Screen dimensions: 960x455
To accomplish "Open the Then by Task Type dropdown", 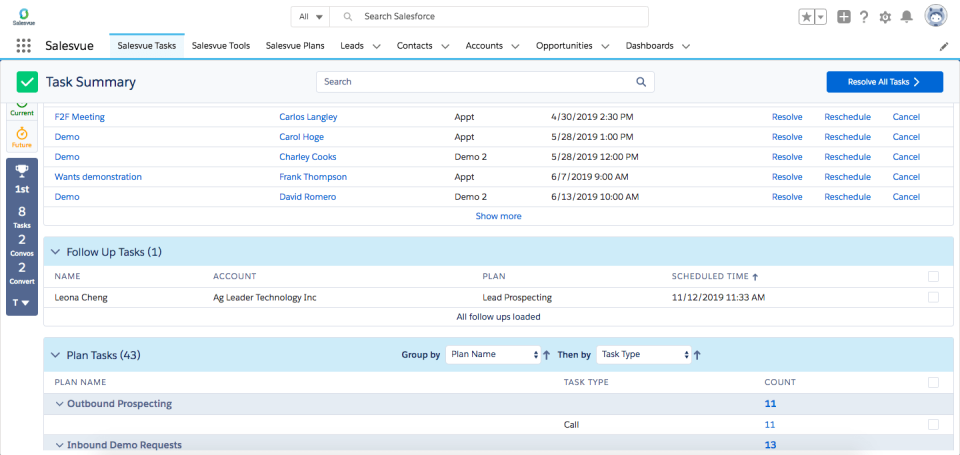I will coord(643,354).
